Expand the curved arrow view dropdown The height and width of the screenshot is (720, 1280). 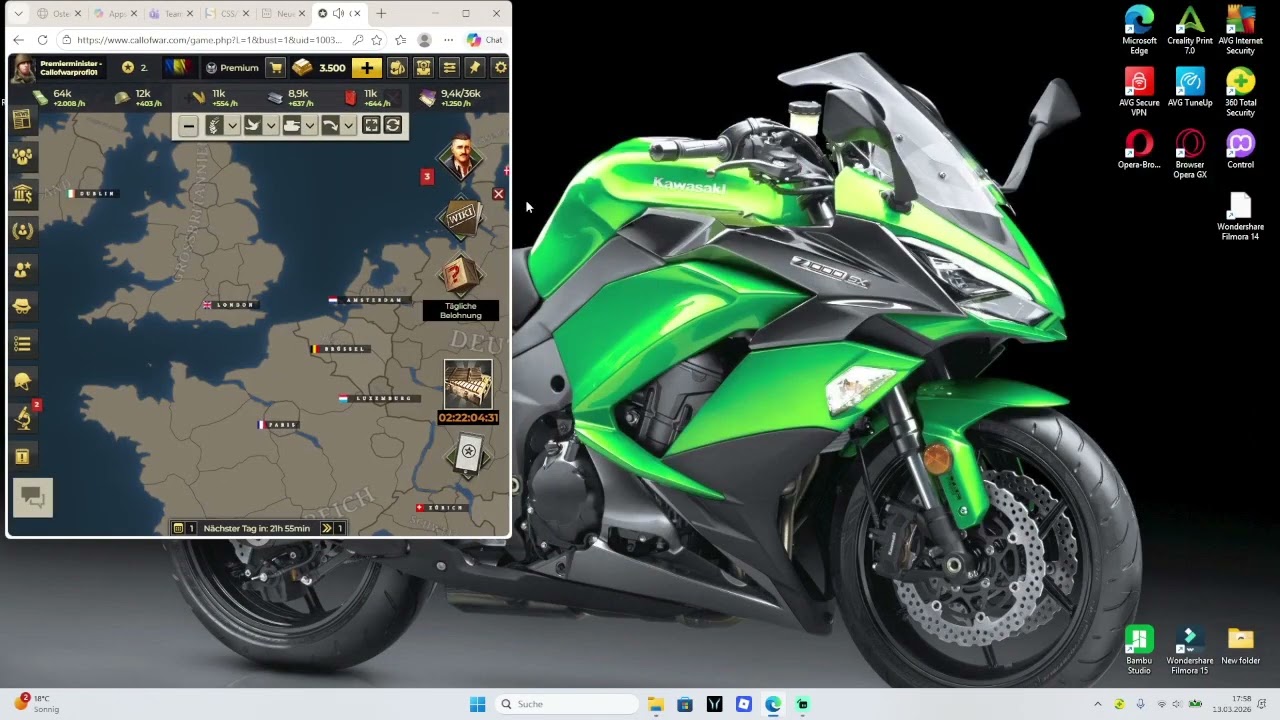tap(348, 126)
